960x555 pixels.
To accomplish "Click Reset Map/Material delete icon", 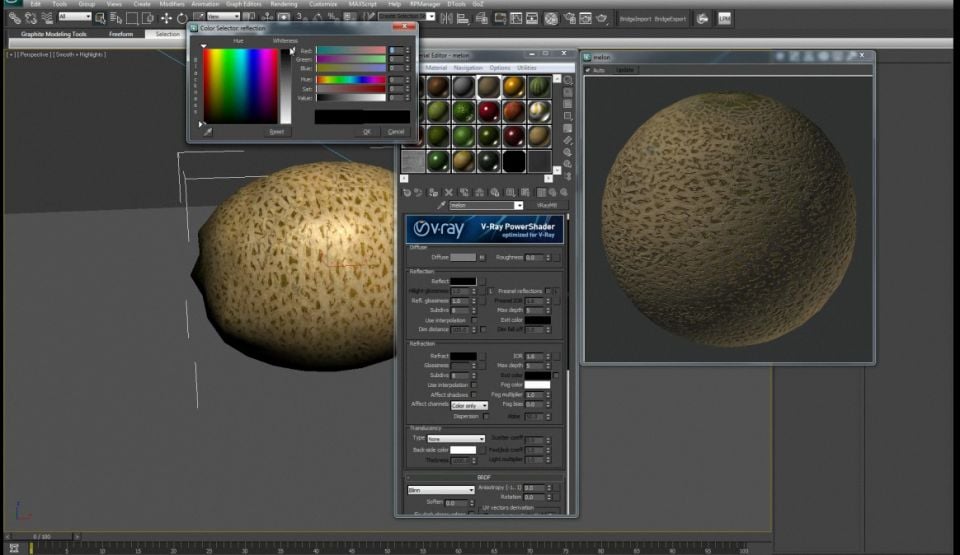I will click(449, 192).
